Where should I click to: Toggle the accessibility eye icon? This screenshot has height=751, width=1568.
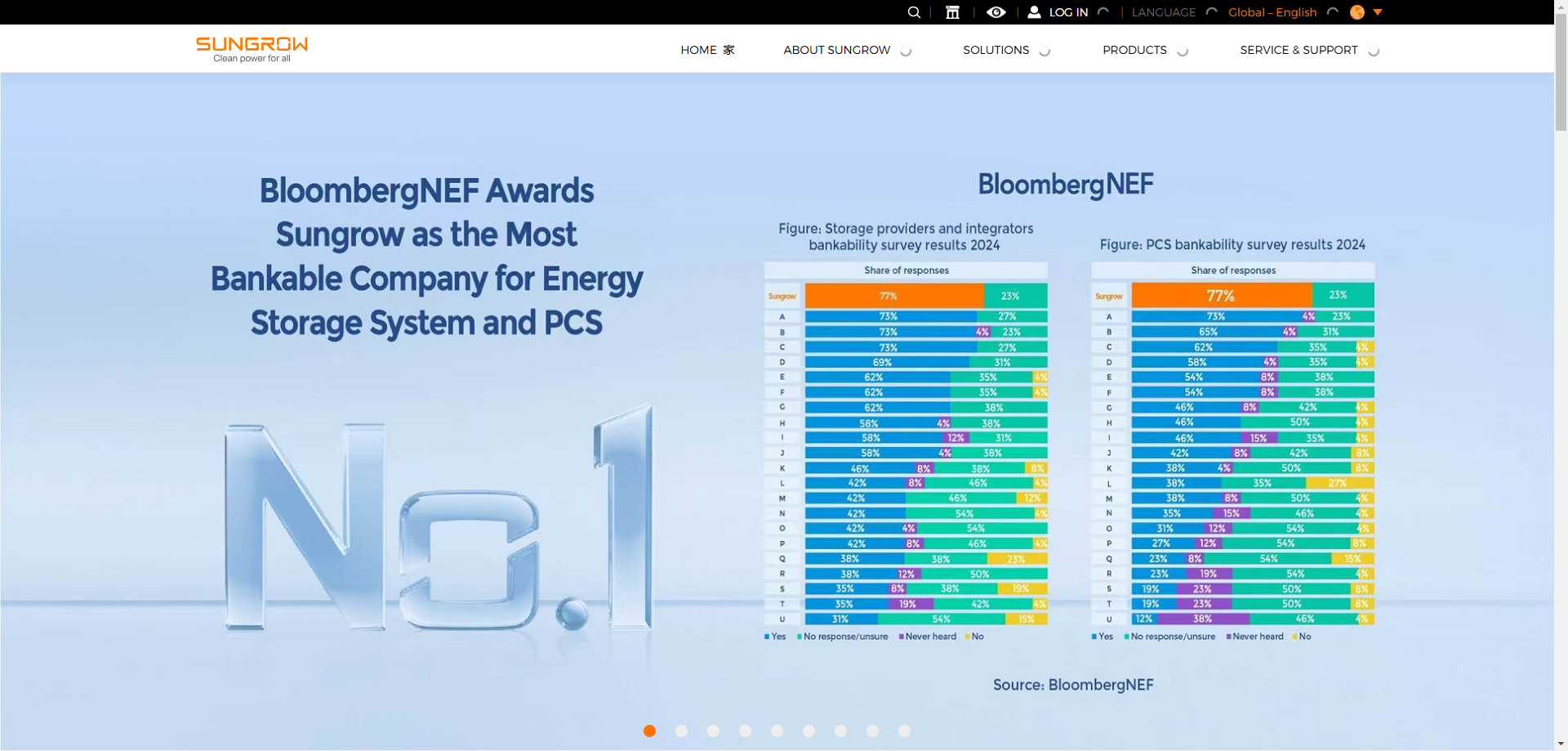tap(996, 12)
